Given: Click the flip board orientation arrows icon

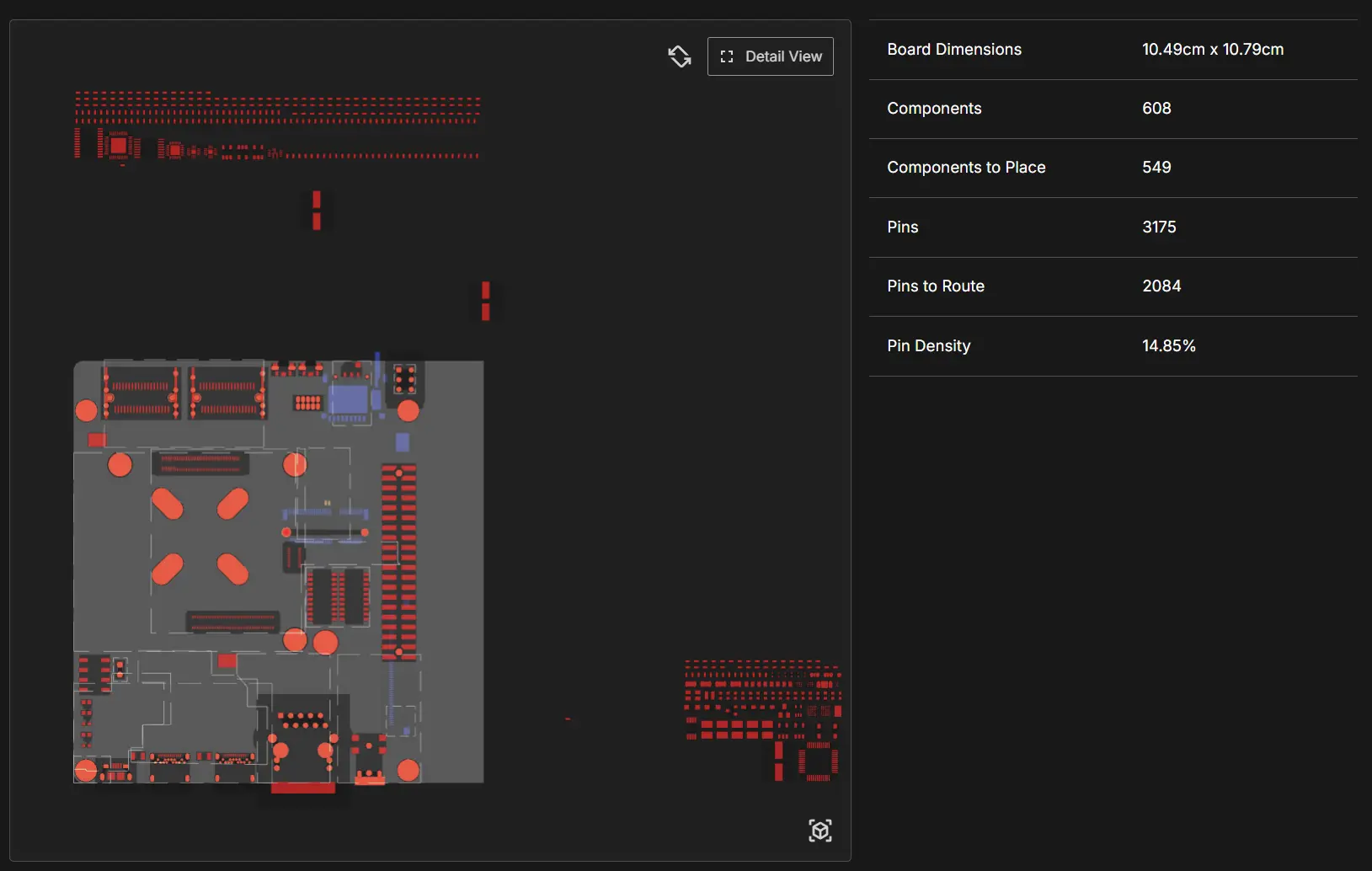Looking at the screenshot, I should click(680, 56).
